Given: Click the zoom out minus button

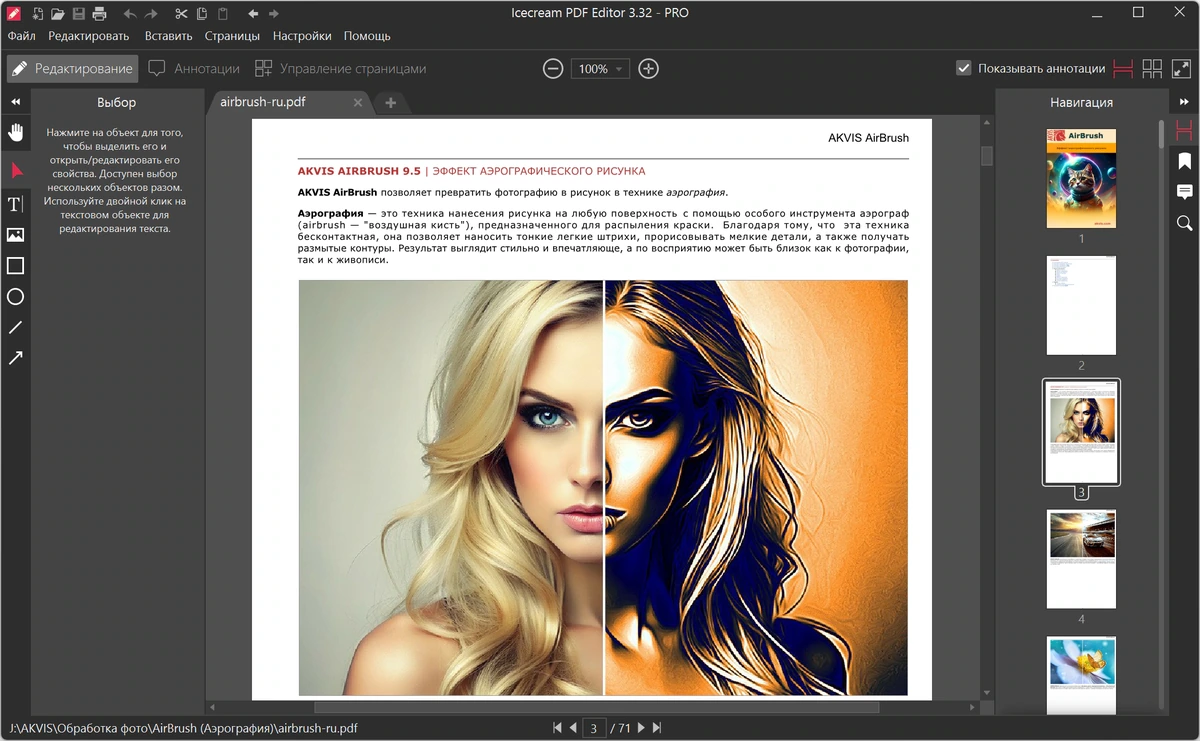Looking at the screenshot, I should 553,69.
